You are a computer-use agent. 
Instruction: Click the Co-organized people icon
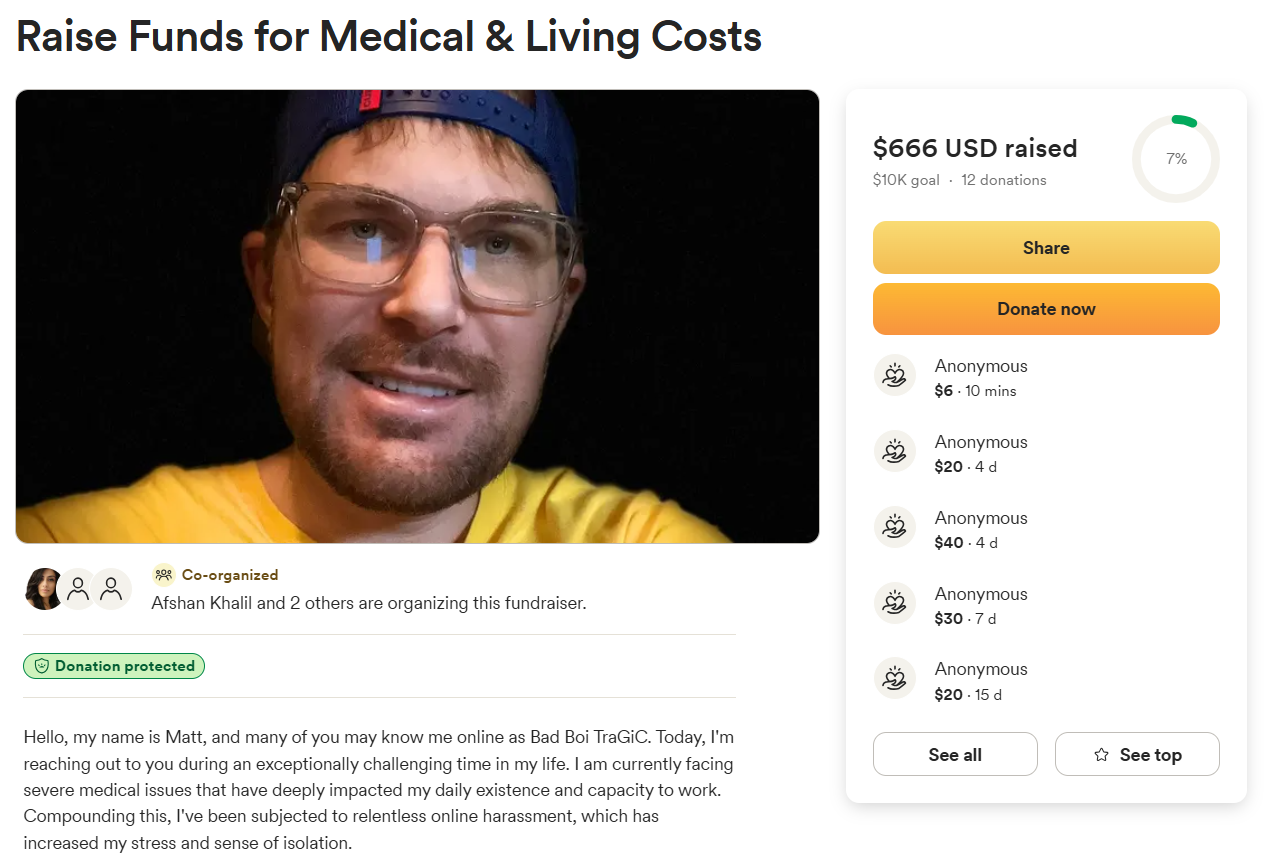164,575
